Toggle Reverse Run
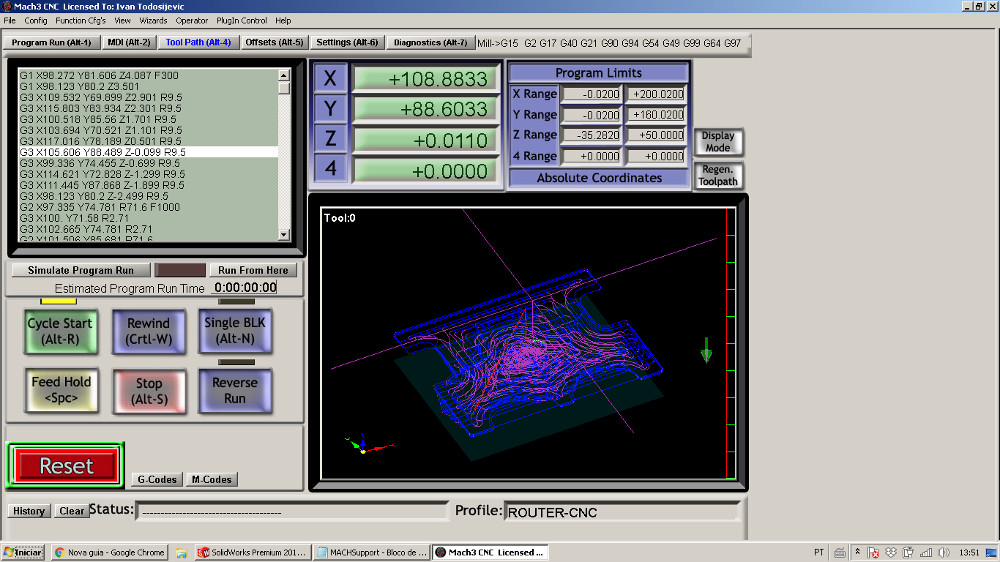 coord(235,390)
